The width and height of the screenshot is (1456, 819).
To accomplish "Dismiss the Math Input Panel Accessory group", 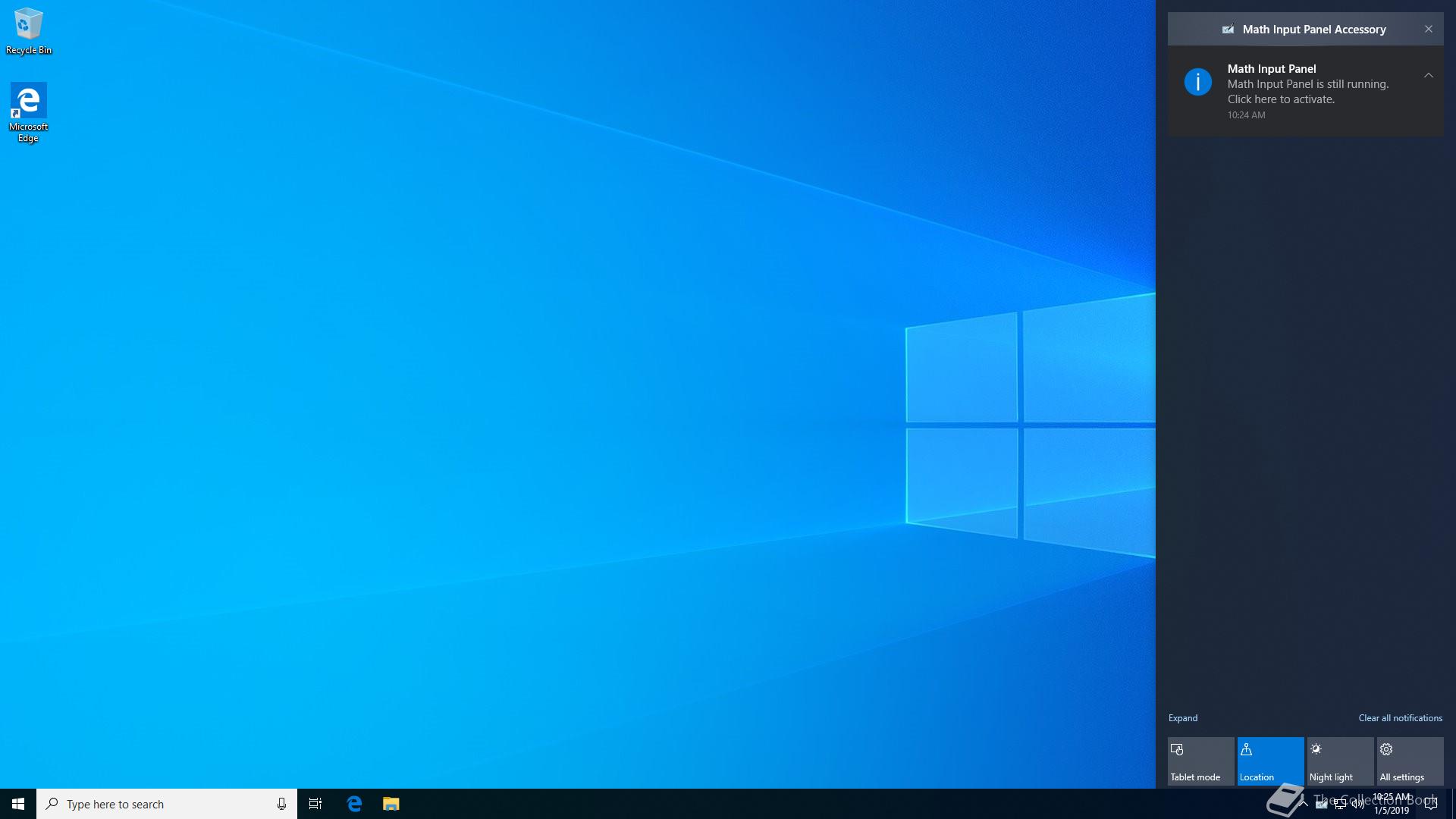I will [x=1428, y=29].
